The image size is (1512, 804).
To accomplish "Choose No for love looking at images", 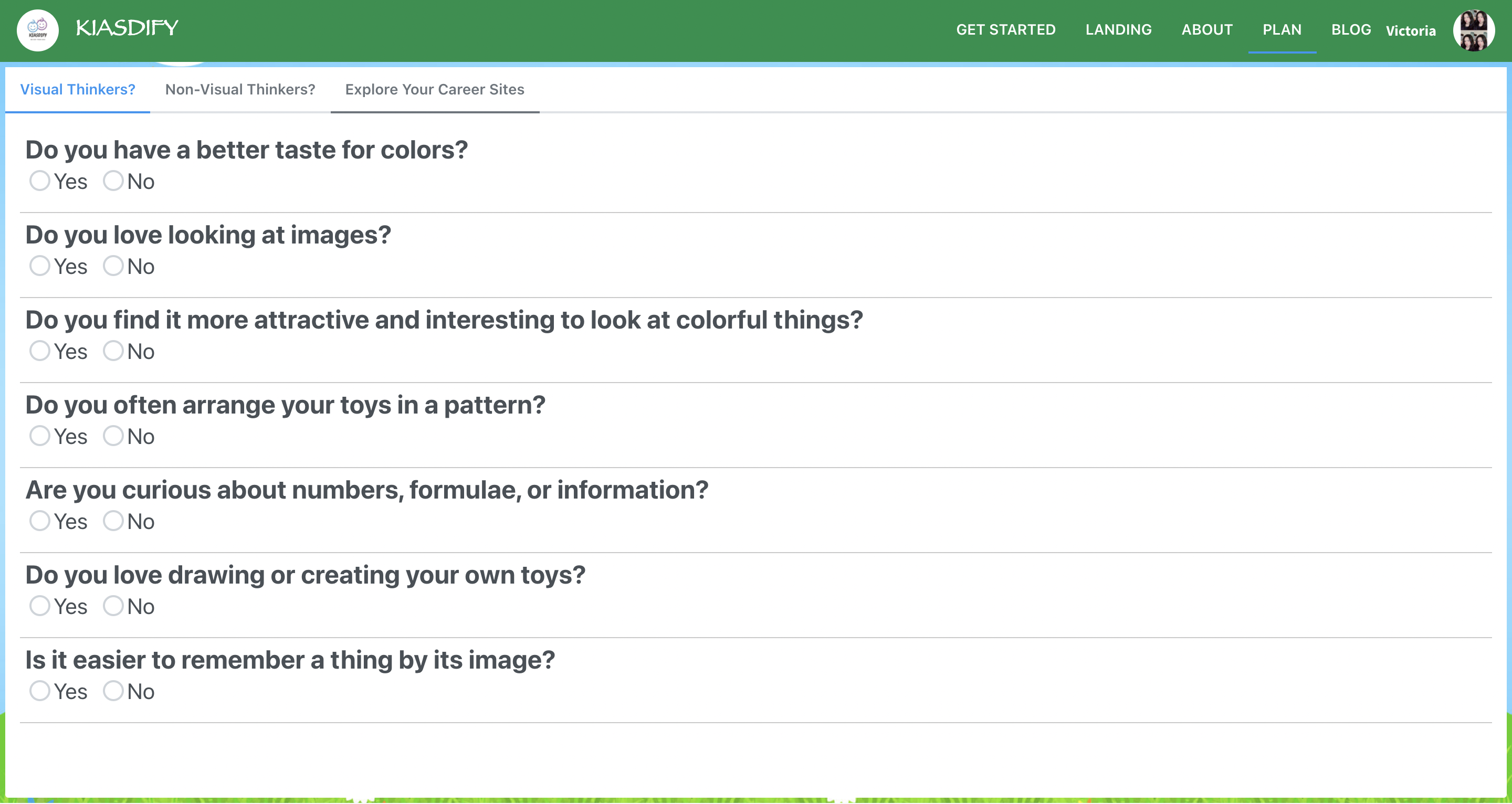I will [x=113, y=266].
